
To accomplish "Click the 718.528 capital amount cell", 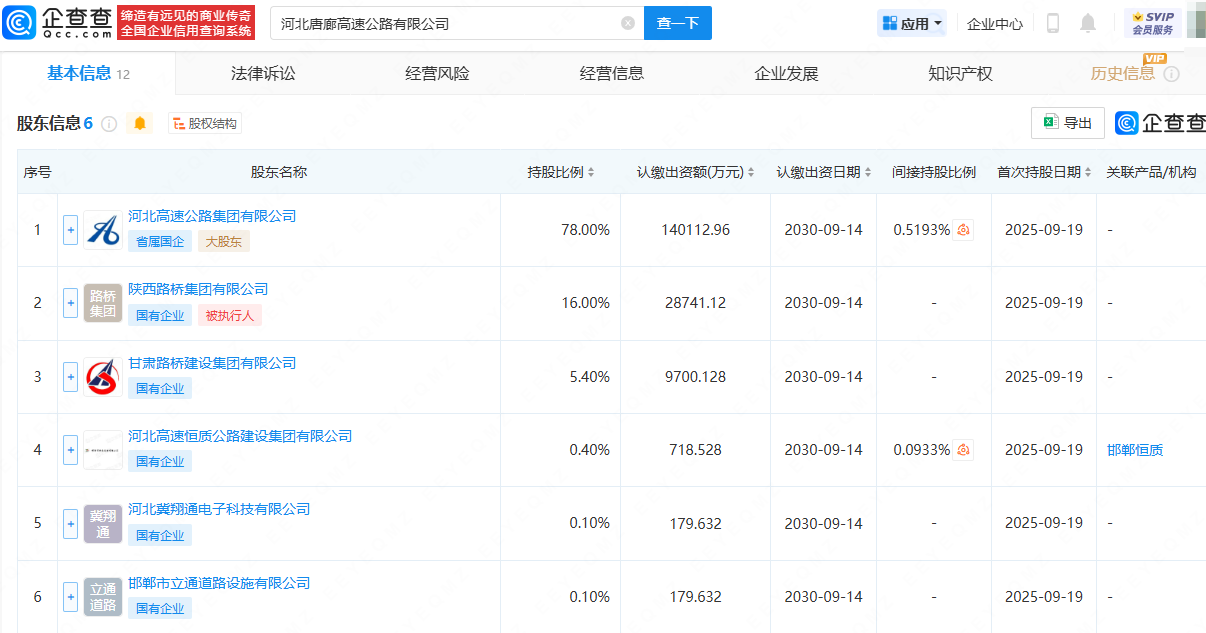I will tap(695, 449).
